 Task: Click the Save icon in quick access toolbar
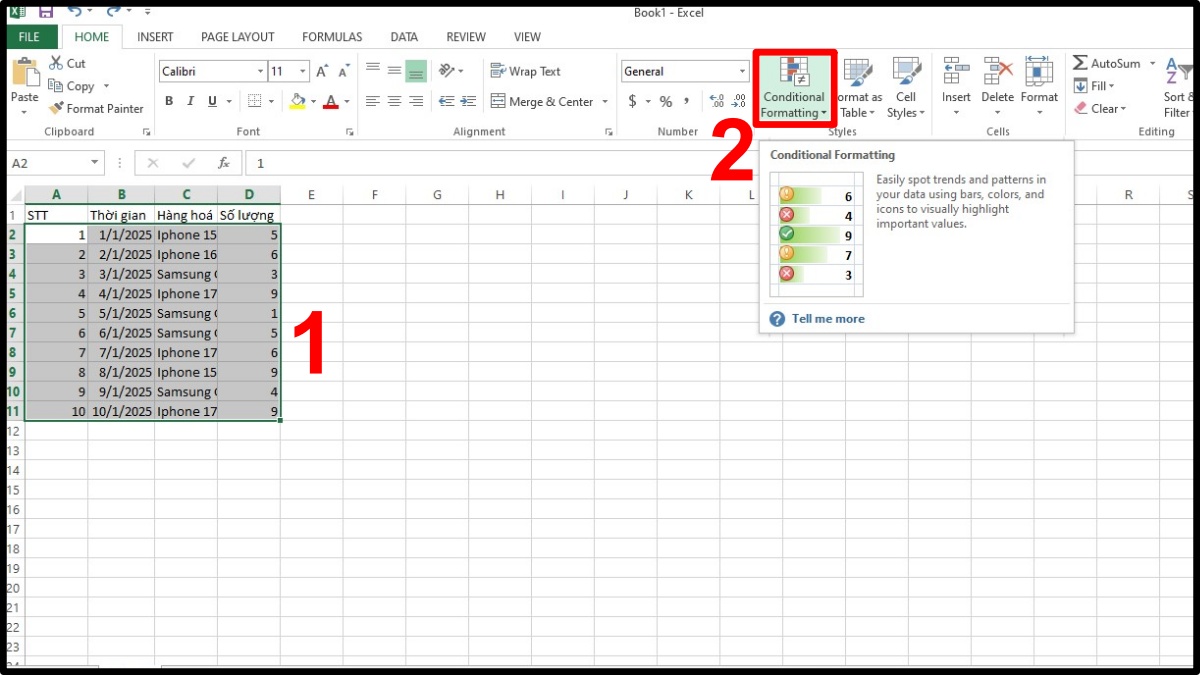click(x=46, y=12)
